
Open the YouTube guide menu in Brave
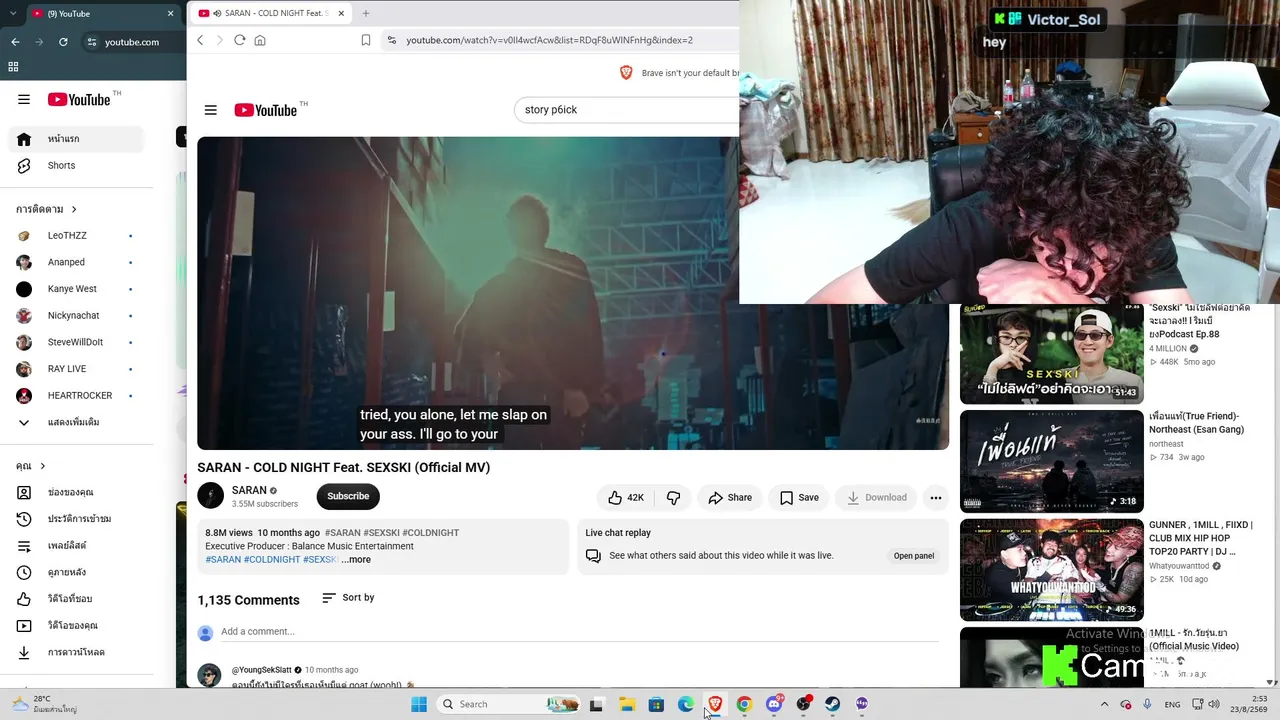tap(210, 110)
